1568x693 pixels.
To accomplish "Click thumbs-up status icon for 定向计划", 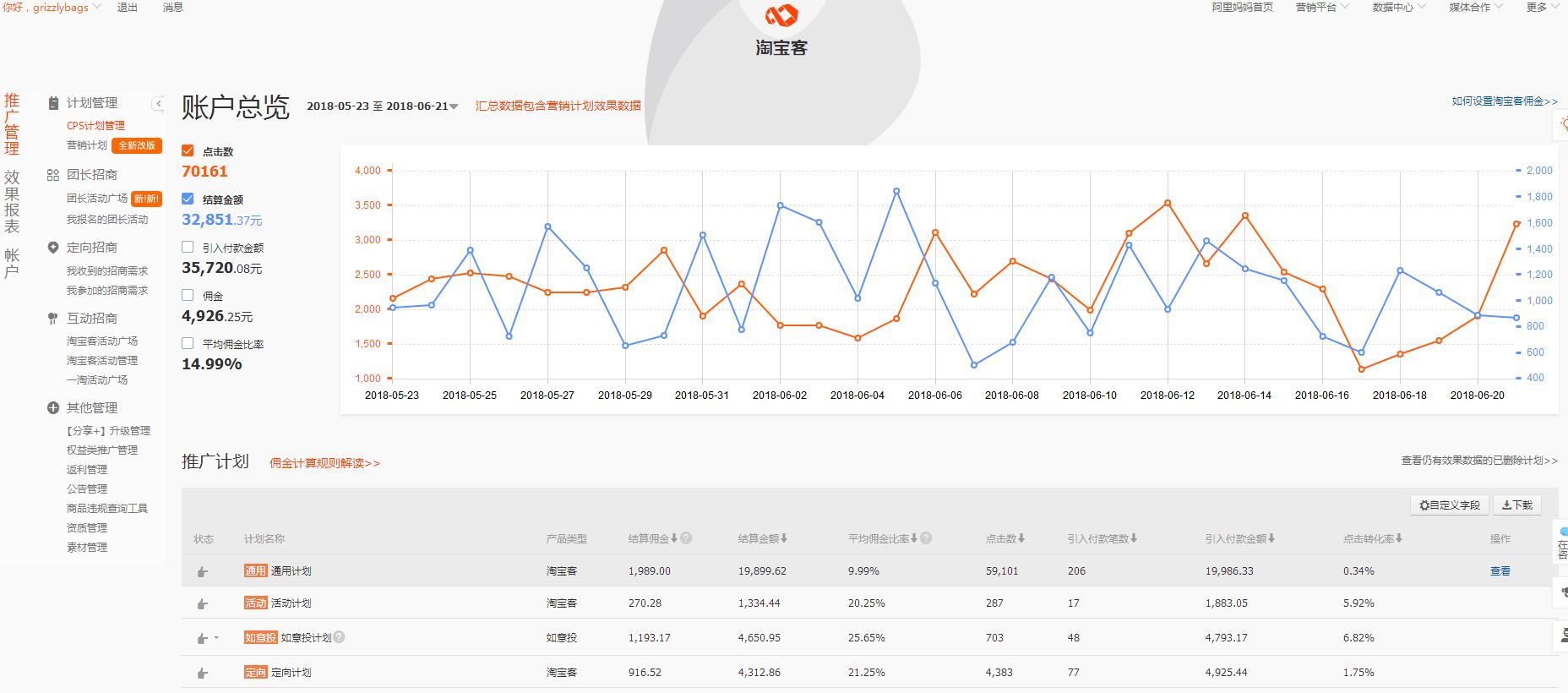I will point(202,674).
